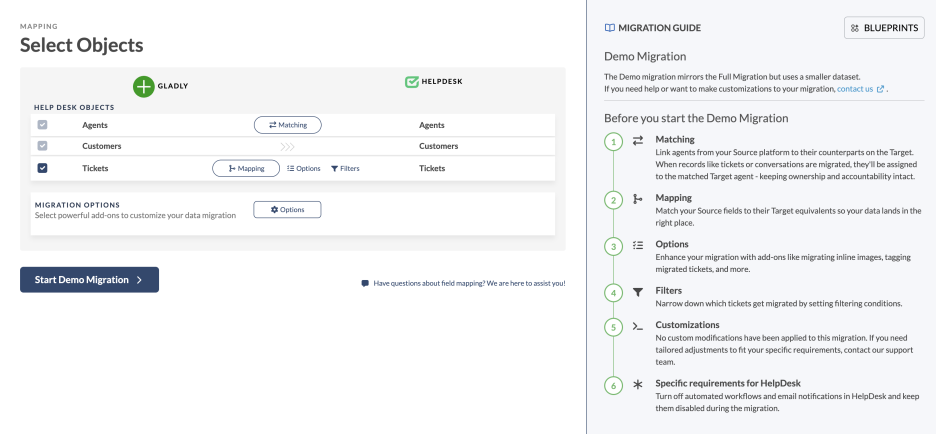Click the Demo Migration heading
Viewport: 936px width, 434px height.
[x=645, y=56]
